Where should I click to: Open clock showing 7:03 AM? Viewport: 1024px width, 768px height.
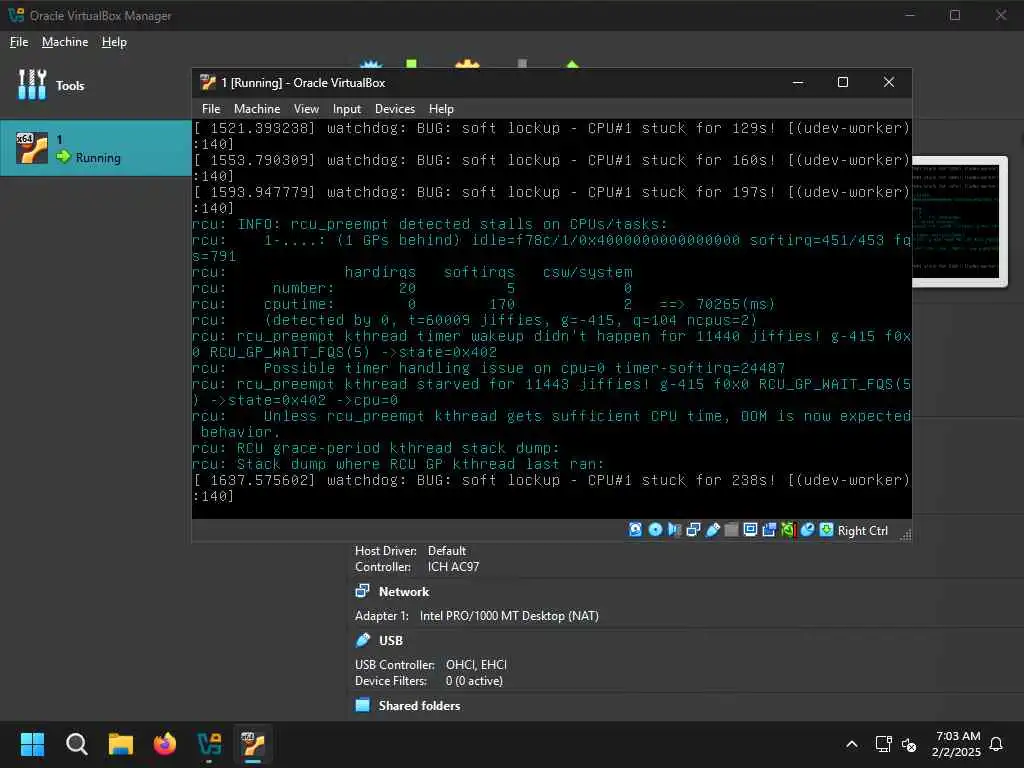(957, 744)
